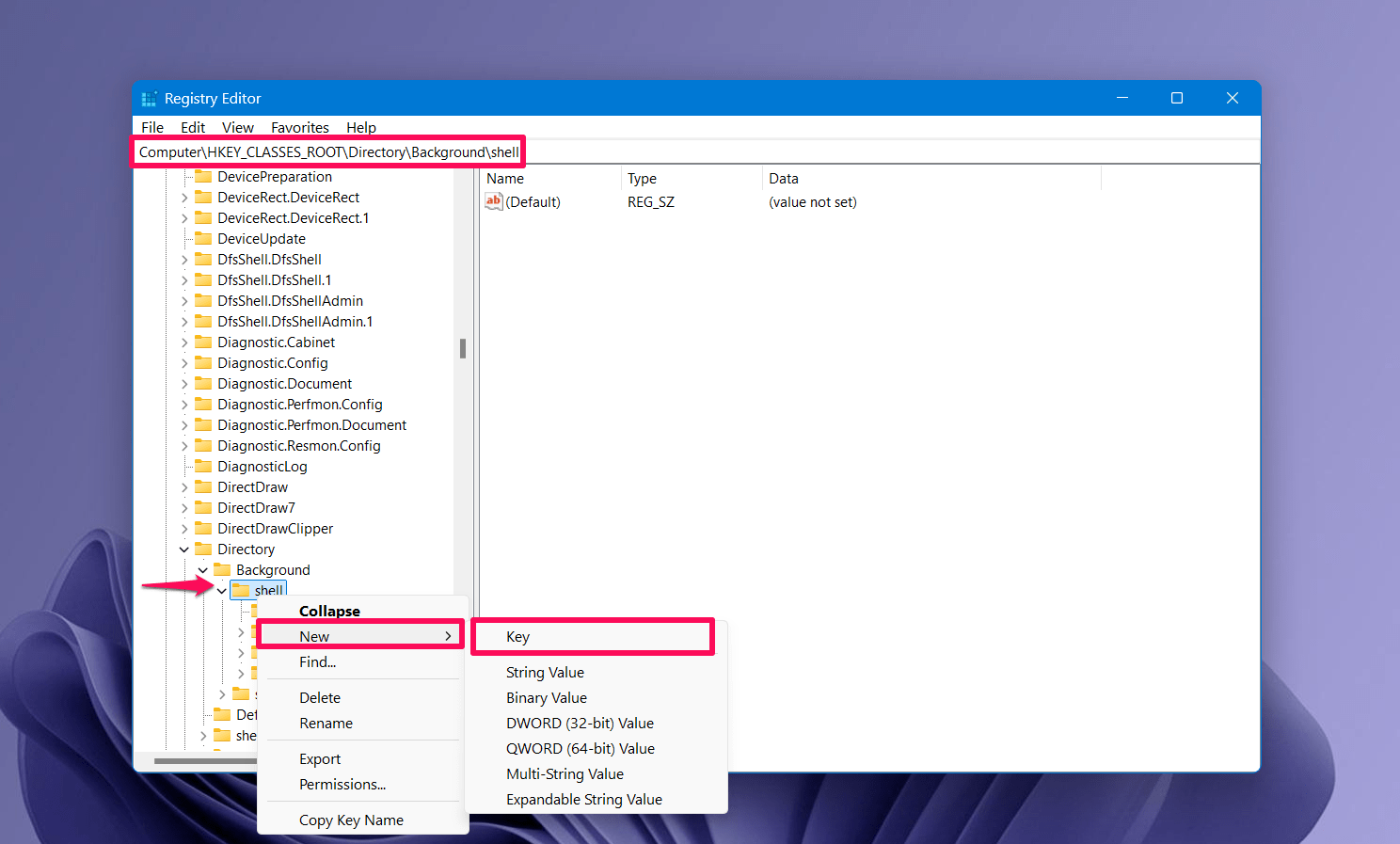The image size is (1400, 844).
Task: Click the (value not set) data cell
Action: click(x=813, y=201)
